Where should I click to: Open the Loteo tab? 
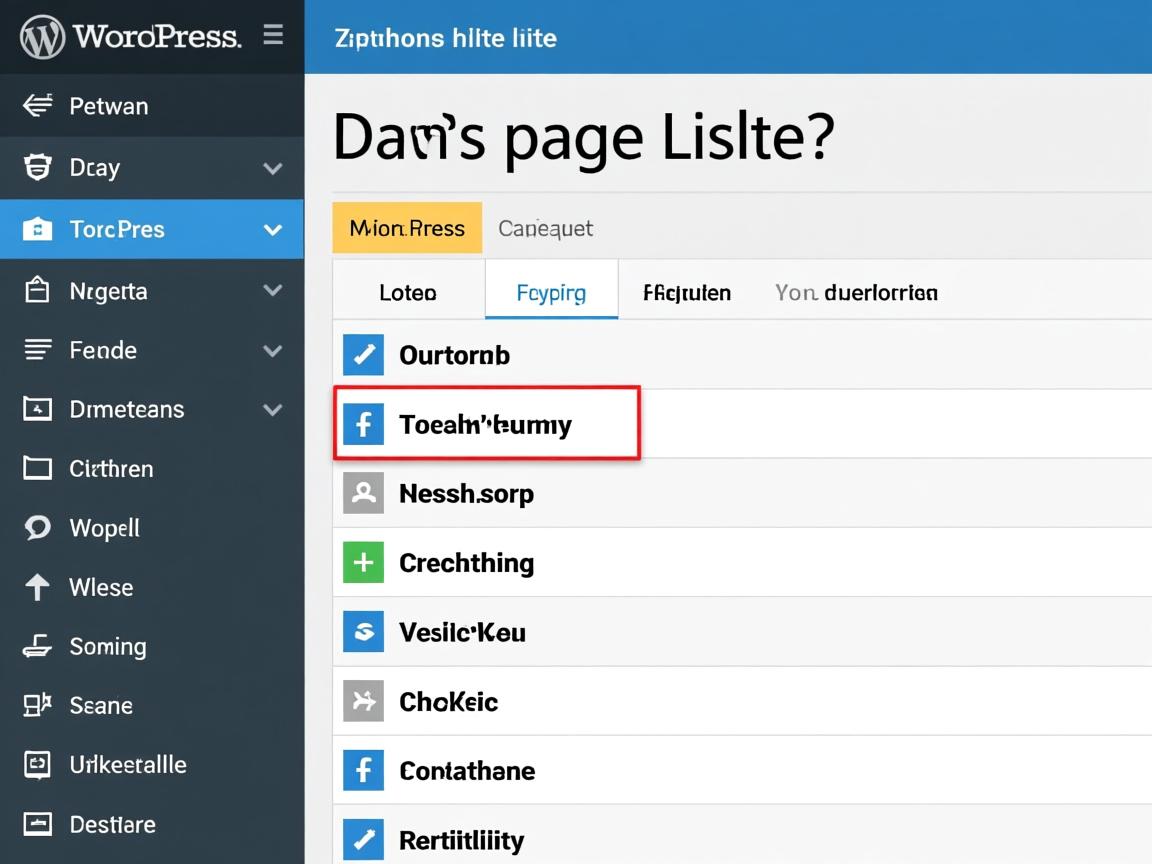pos(408,293)
